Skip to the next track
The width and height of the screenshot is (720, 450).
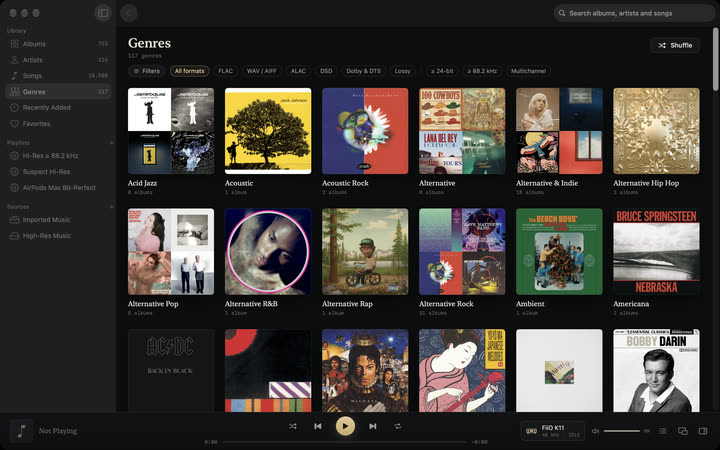372,426
